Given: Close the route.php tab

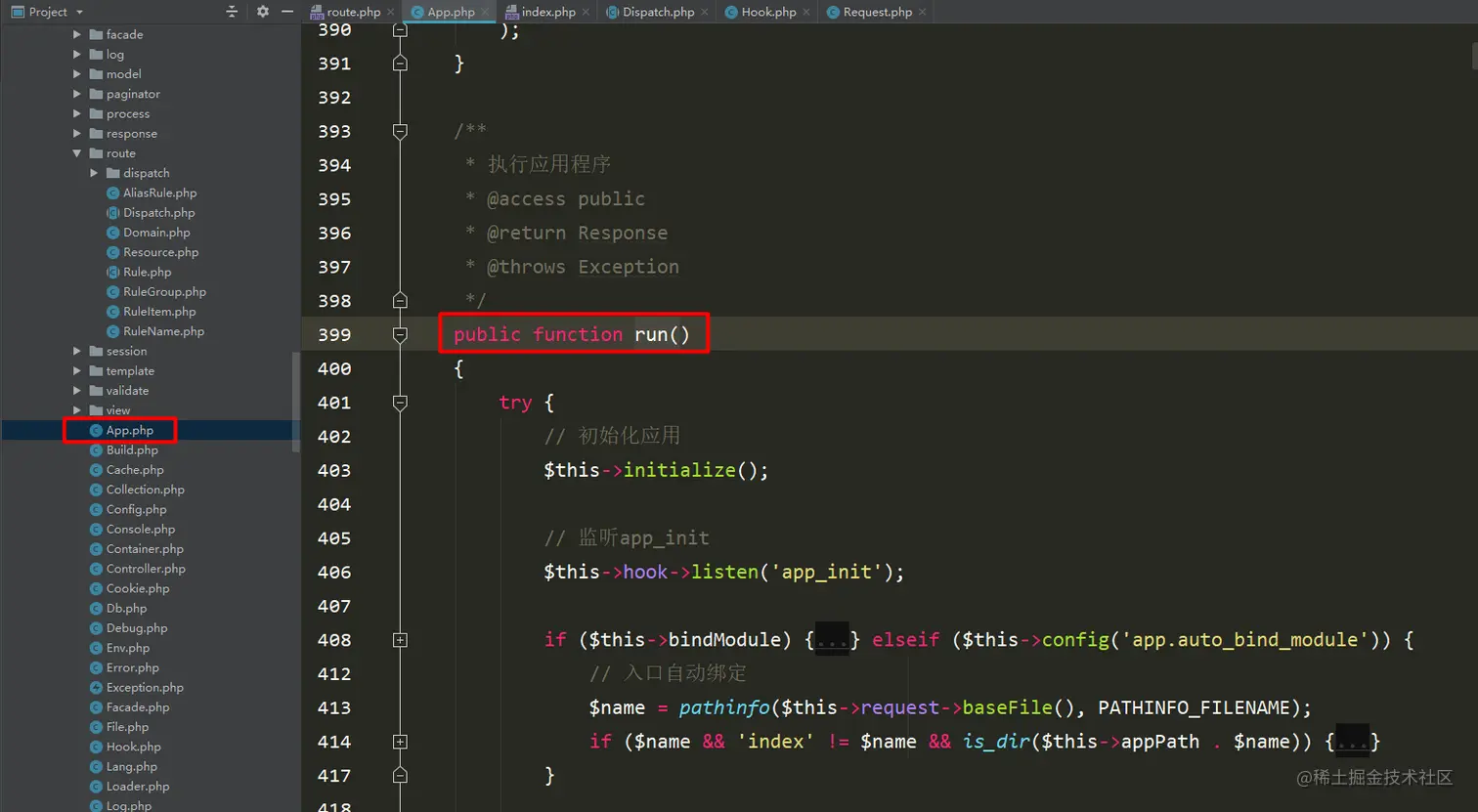Looking at the screenshot, I should pyautogui.click(x=391, y=12).
